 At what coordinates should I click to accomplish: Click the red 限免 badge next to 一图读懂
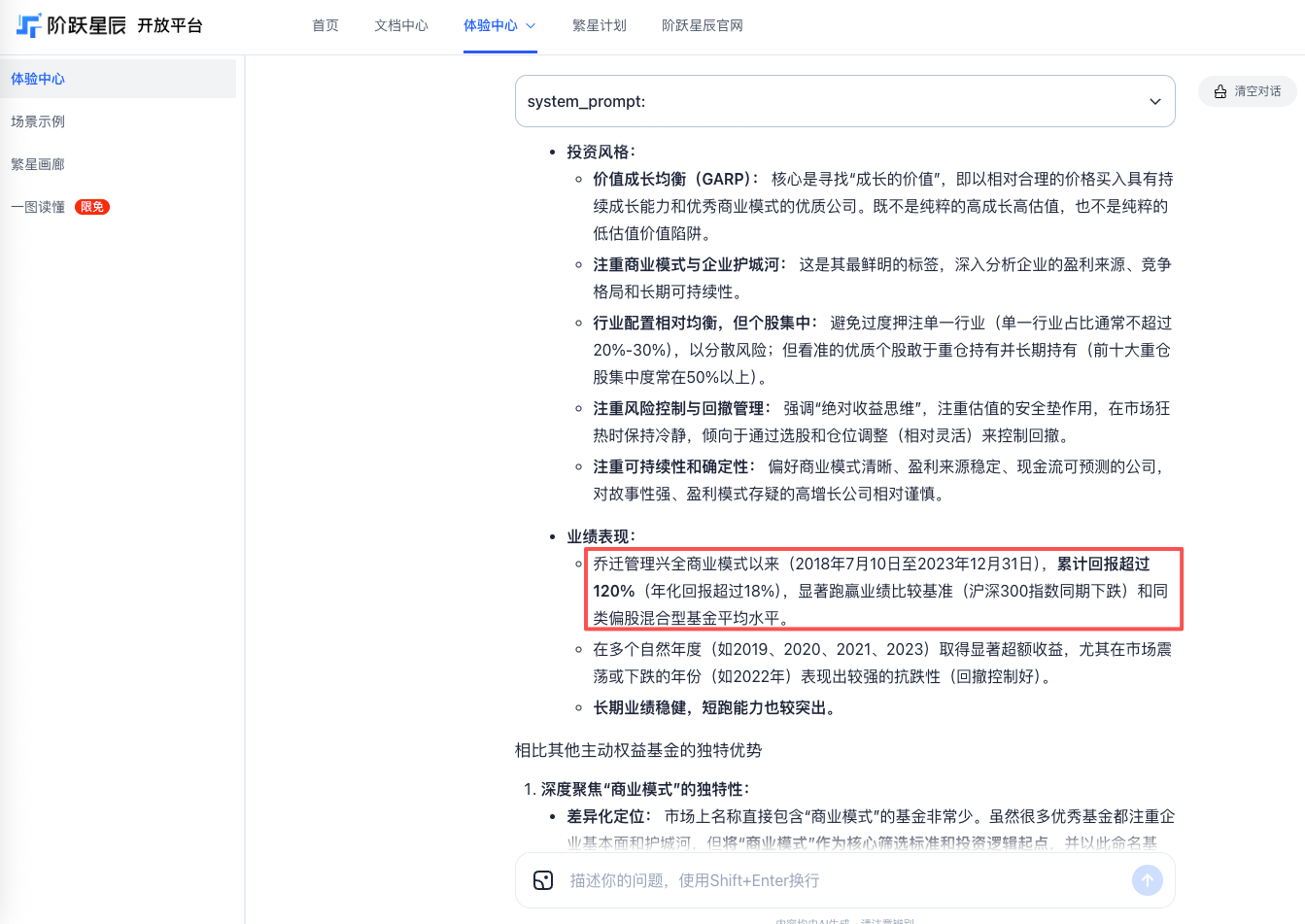[91, 206]
